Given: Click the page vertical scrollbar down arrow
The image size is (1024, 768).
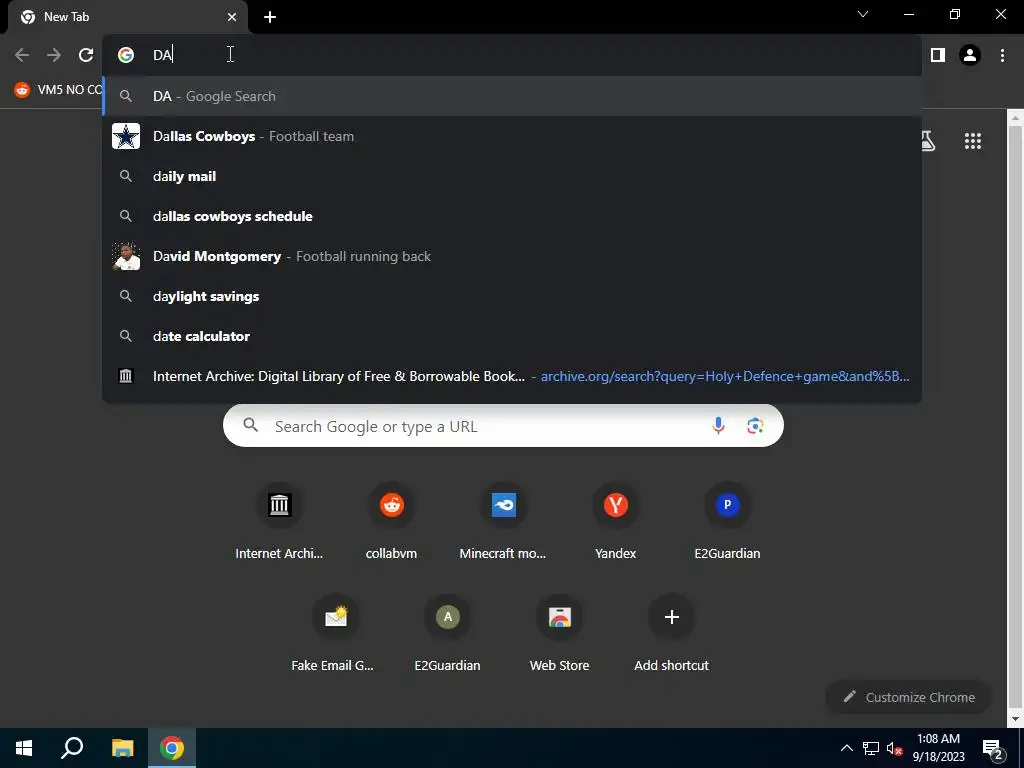Looking at the screenshot, I should pos(1015,719).
